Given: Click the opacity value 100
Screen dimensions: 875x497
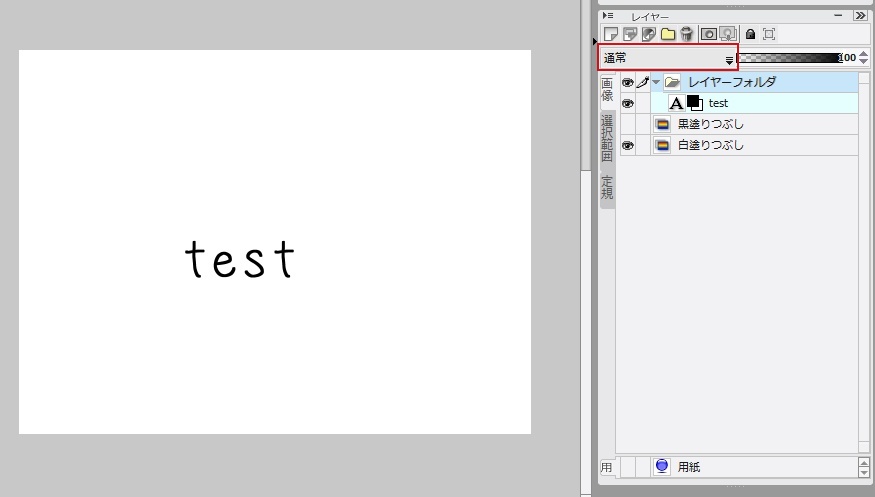Looking at the screenshot, I should [848, 57].
